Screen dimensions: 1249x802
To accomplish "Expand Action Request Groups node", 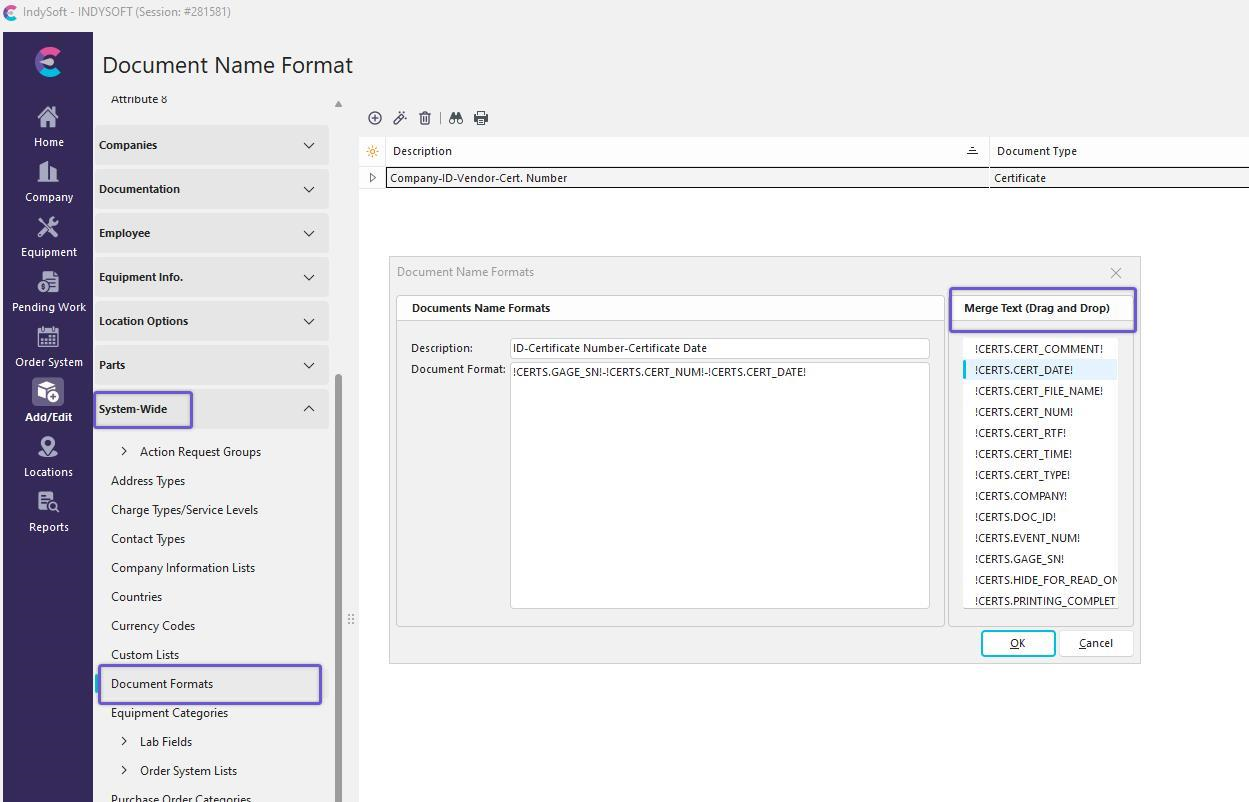I will click(124, 452).
